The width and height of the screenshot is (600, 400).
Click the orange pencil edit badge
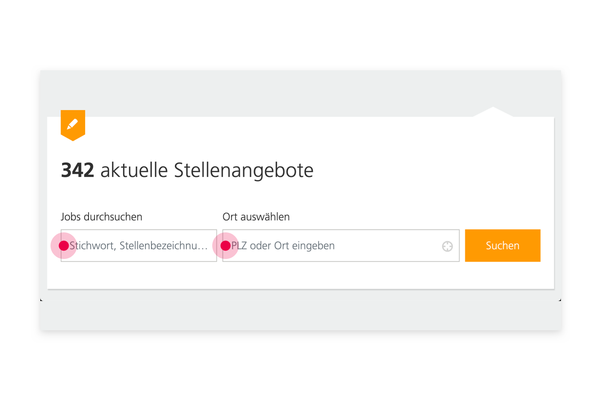(x=73, y=125)
